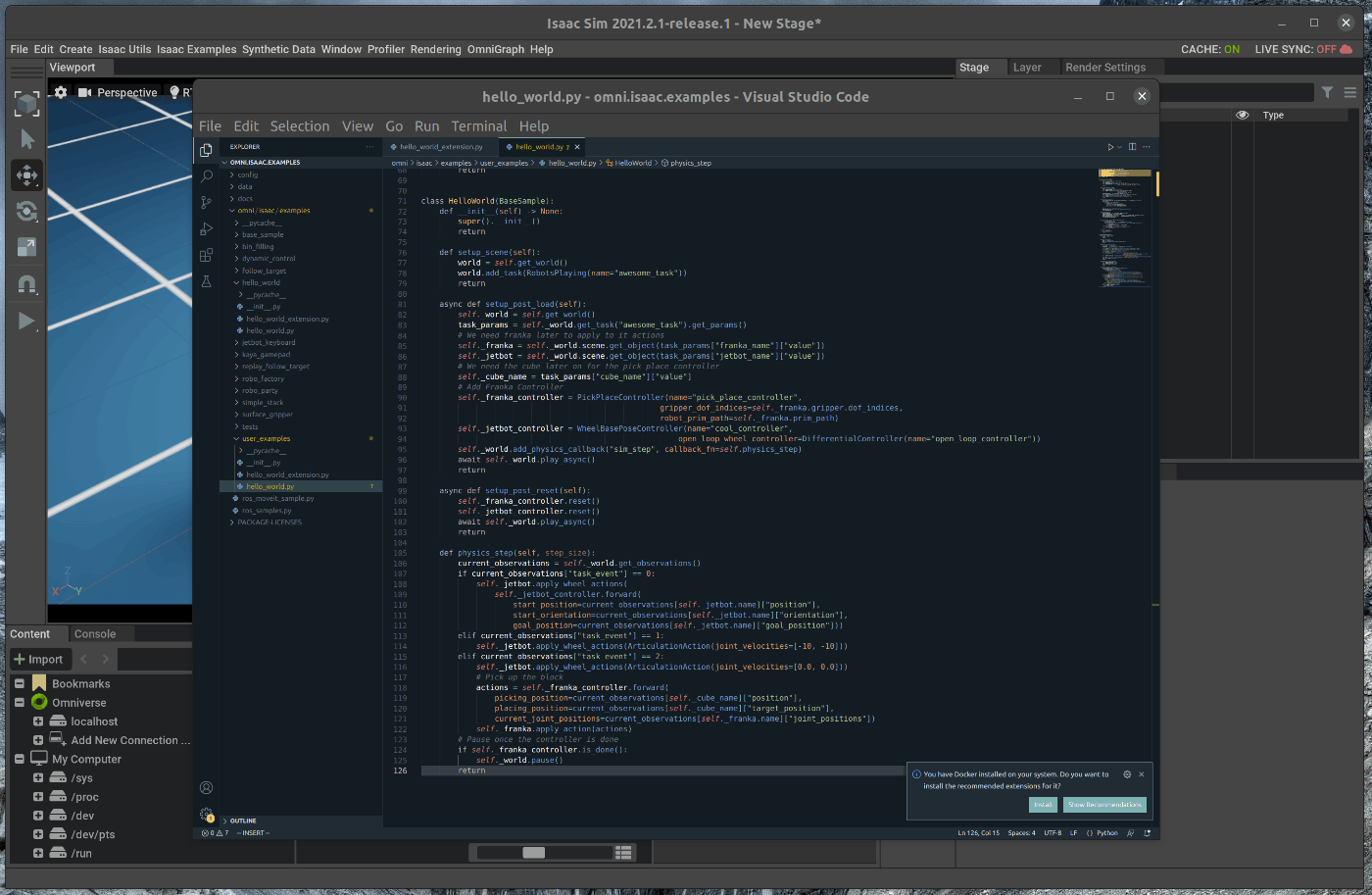Open the Perspective camera menu in viewport
This screenshot has height=895, width=1372.
click(118, 92)
